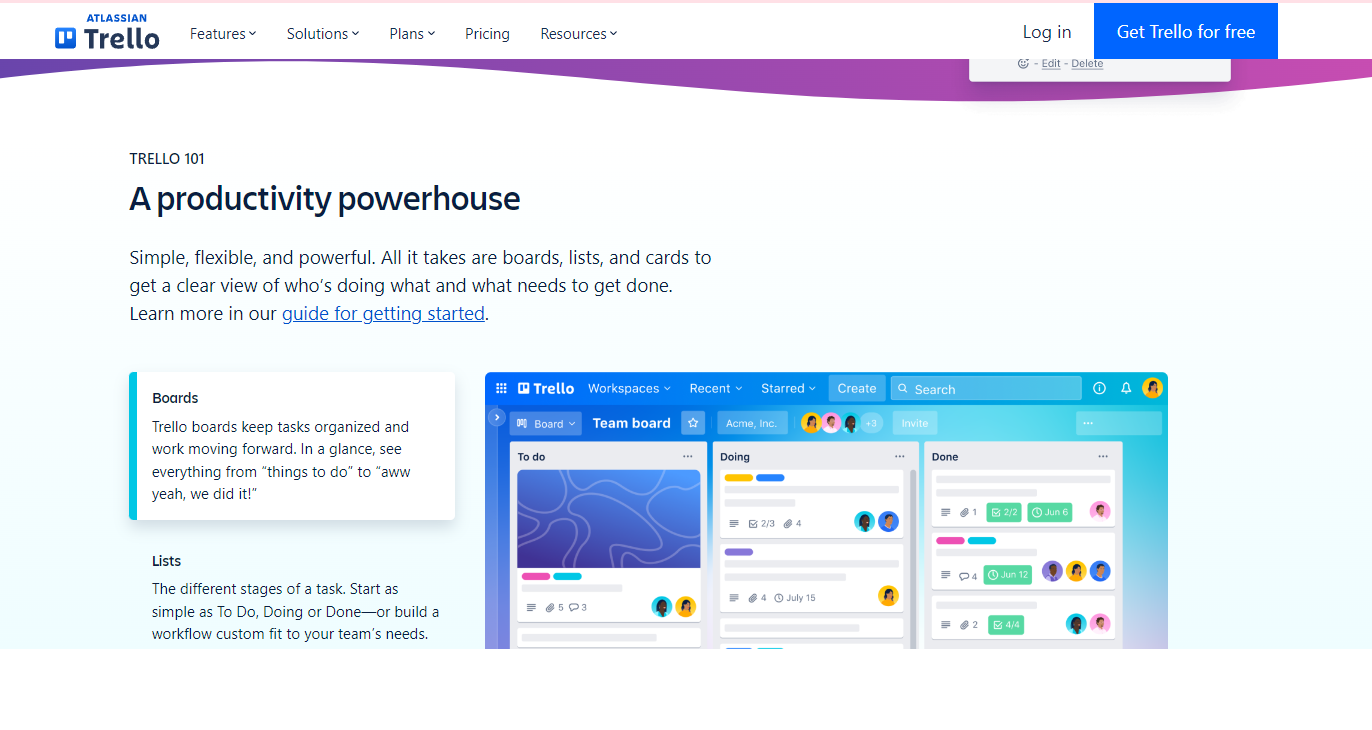The width and height of the screenshot is (1372, 730).
Task: Click the Invite button on Team board
Action: [x=915, y=423]
